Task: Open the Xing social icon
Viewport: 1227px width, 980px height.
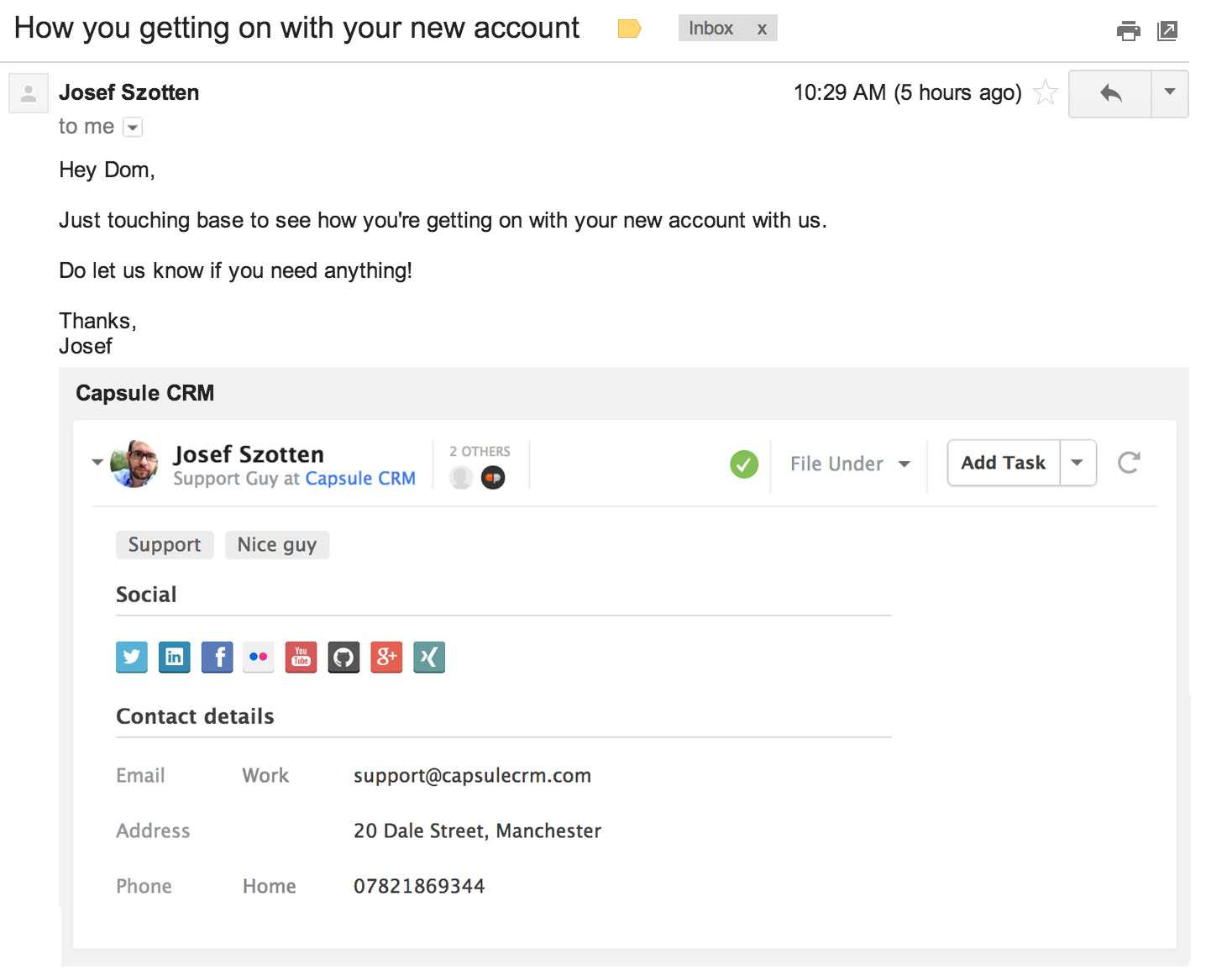Action: click(429, 657)
